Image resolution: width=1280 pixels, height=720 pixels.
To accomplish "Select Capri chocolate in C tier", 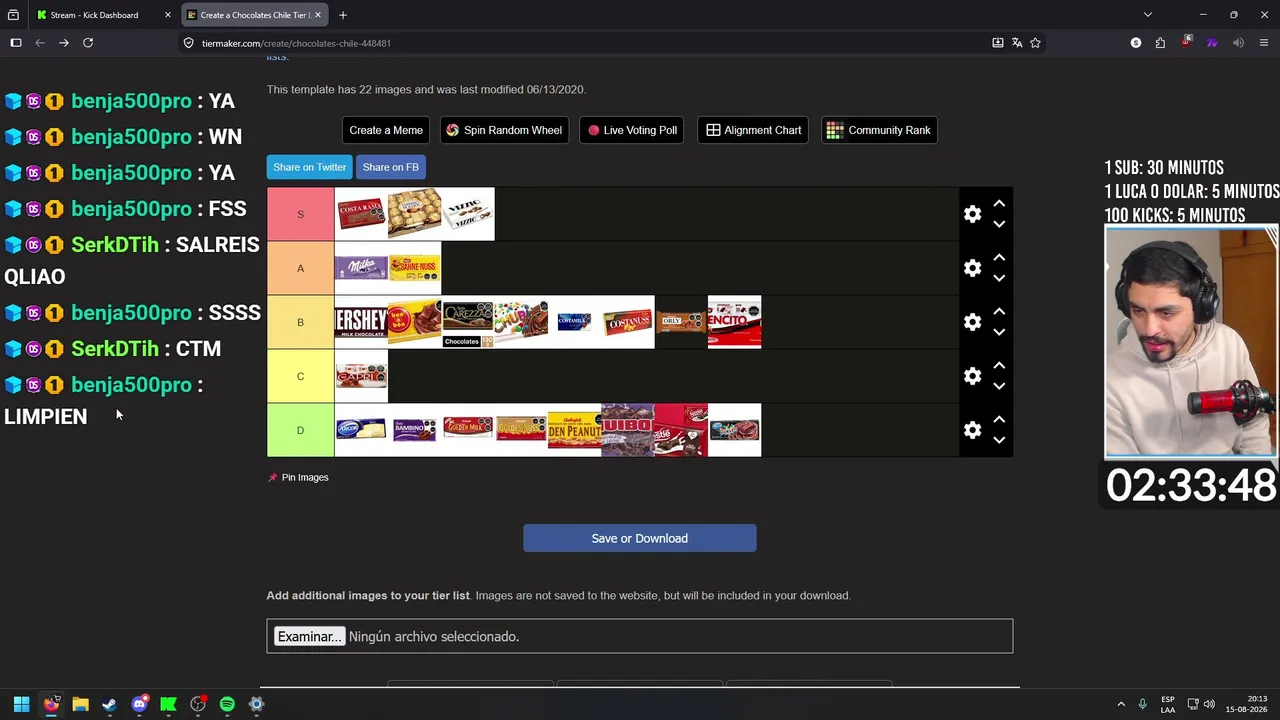I will click(x=361, y=376).
